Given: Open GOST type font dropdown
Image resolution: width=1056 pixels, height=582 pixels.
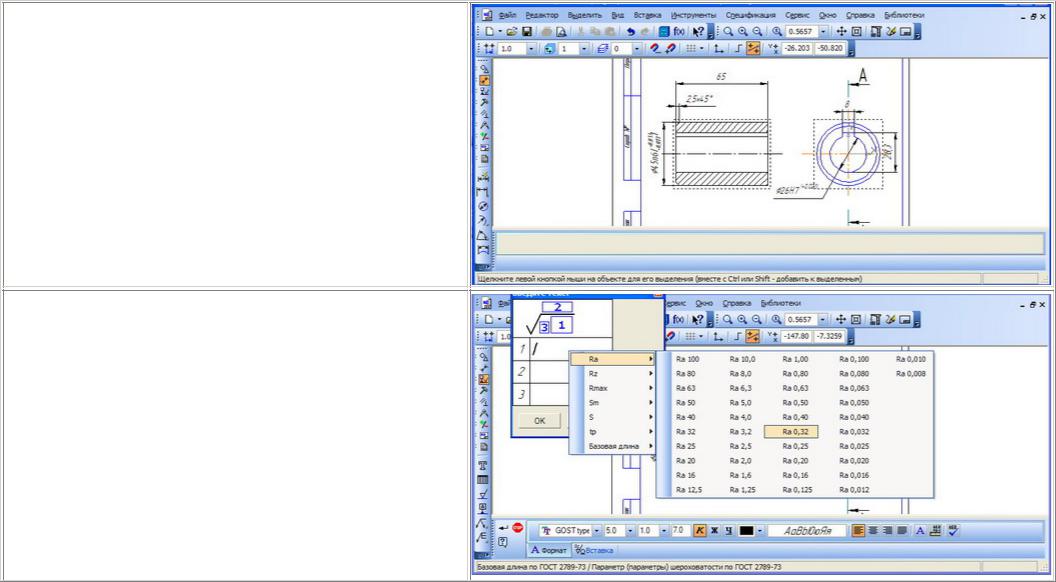Looking at the screenshot, I should click(x=597, y=531).
